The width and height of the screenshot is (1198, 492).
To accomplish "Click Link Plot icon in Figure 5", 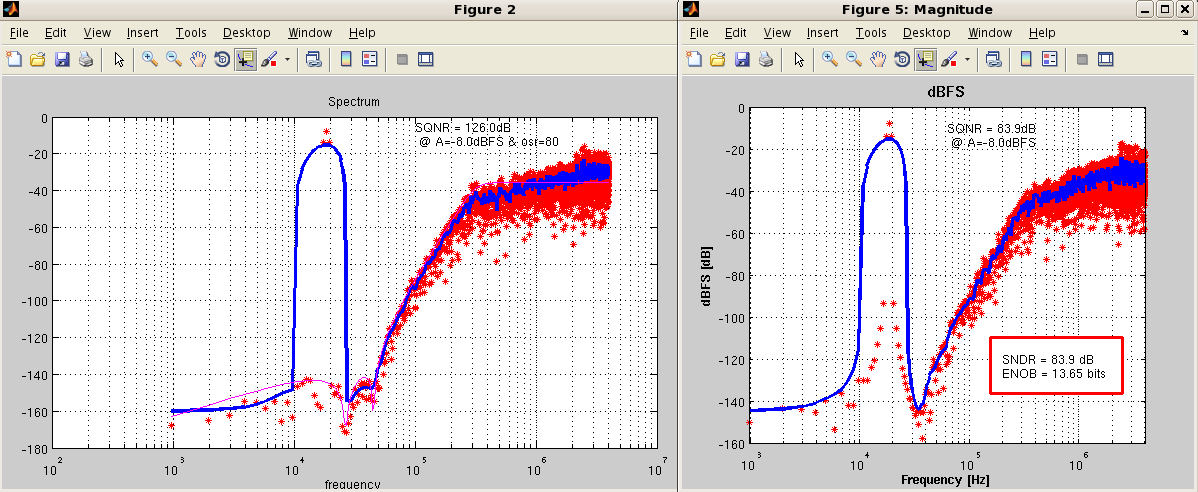I will (x=992, y=60).
